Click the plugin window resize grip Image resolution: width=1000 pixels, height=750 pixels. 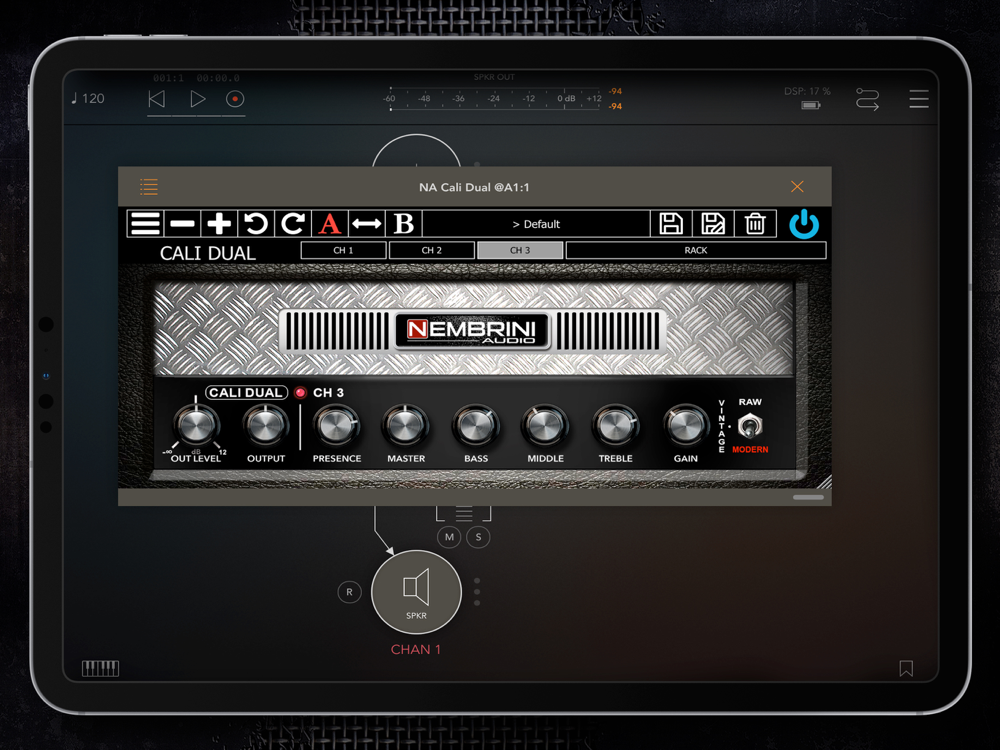(x=824, y=482)
